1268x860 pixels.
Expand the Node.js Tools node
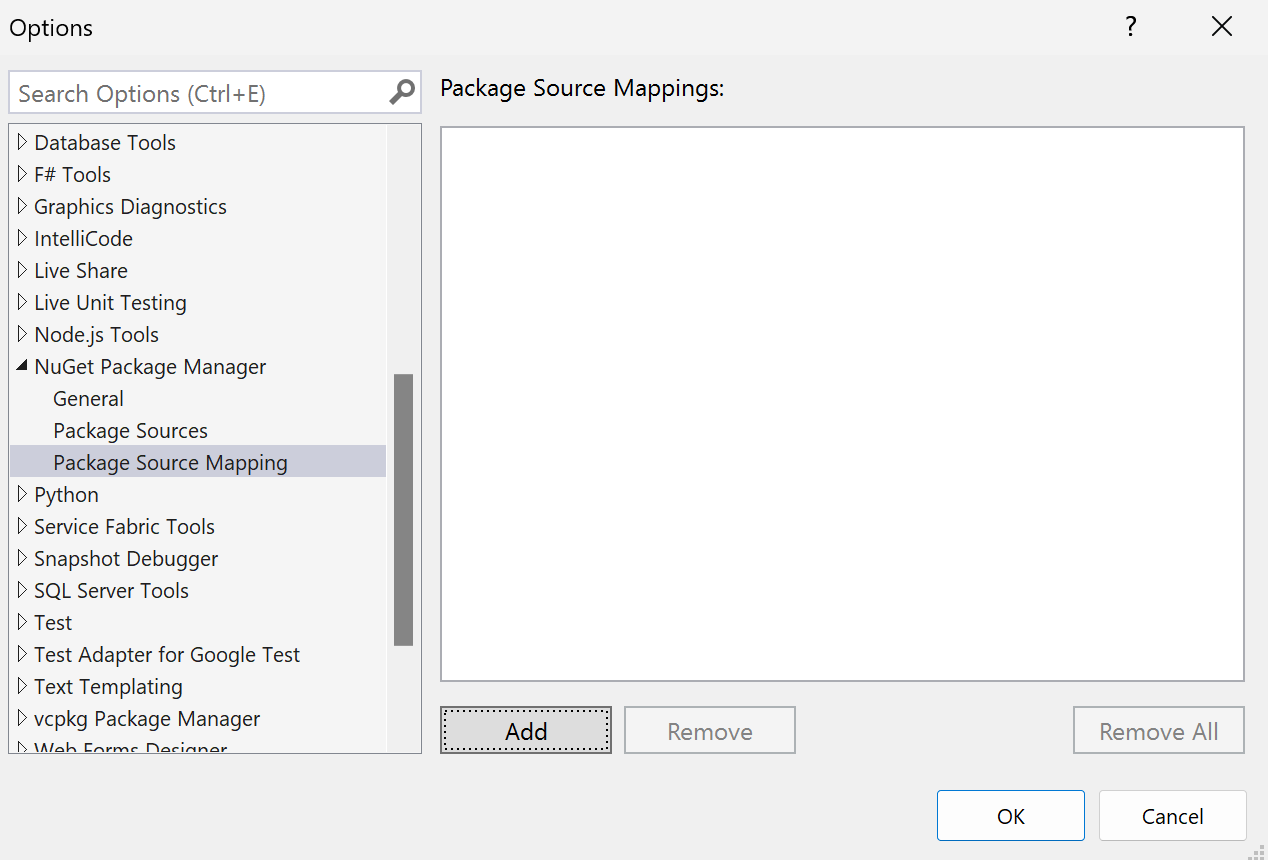point(23,334)
